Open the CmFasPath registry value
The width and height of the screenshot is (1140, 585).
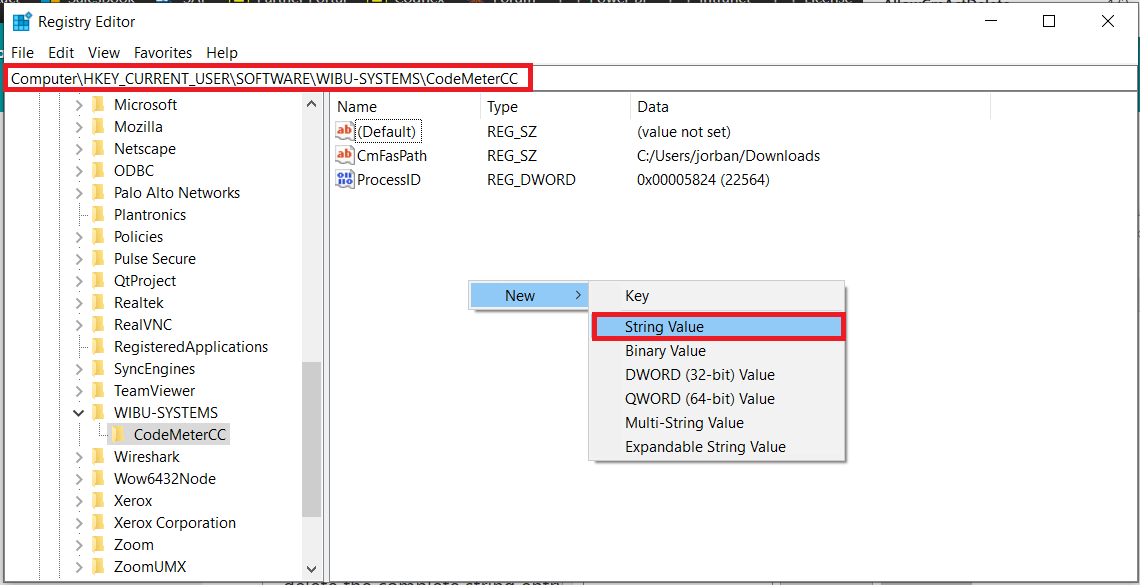click(389, 155)
